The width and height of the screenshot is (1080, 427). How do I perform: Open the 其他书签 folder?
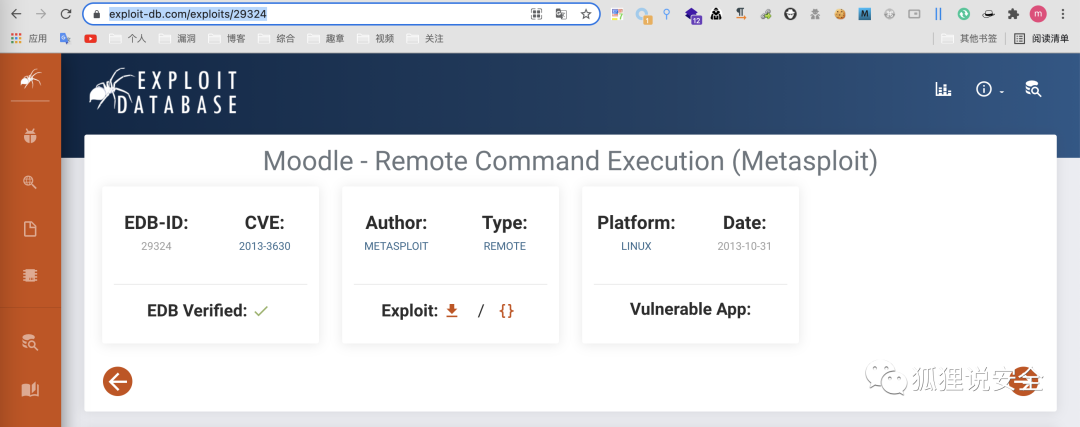(x=970, y=39)
